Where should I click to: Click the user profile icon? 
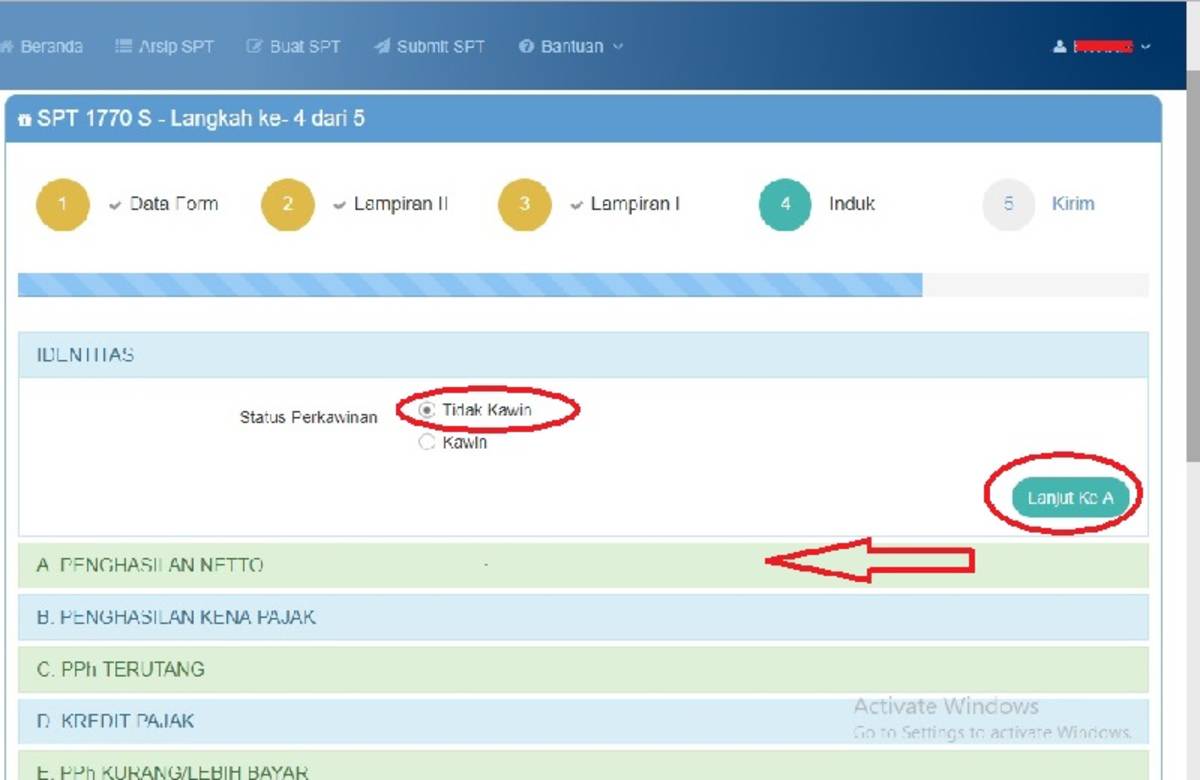[1060, 47]
